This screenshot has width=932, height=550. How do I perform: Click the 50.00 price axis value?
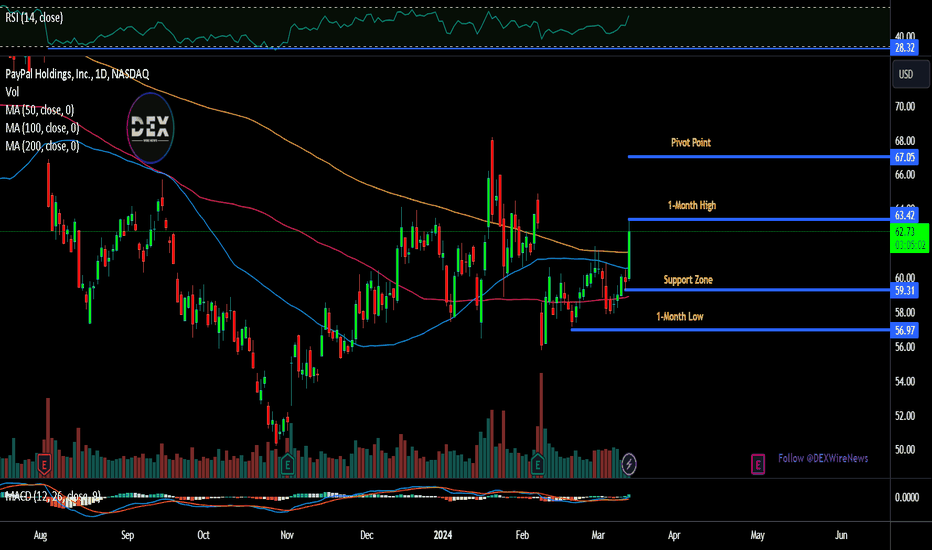pos(905,450)
